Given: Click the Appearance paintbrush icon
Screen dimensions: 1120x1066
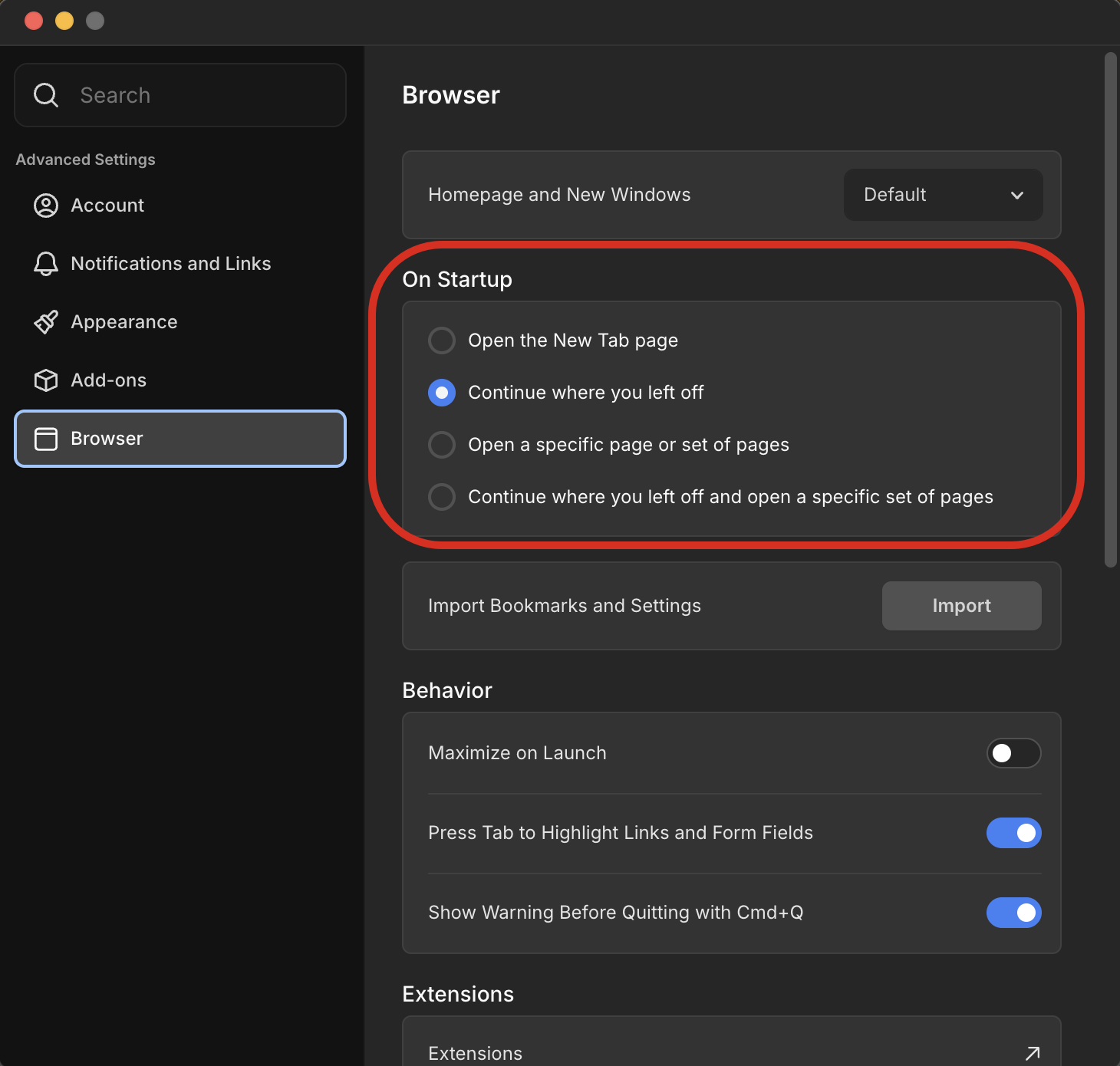Looking at the screenshot, I should coord(46,322).
